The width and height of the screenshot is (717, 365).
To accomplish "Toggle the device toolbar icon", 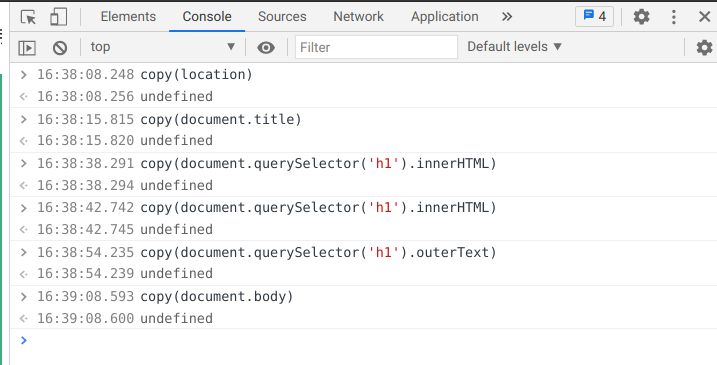I will point(59,17).
